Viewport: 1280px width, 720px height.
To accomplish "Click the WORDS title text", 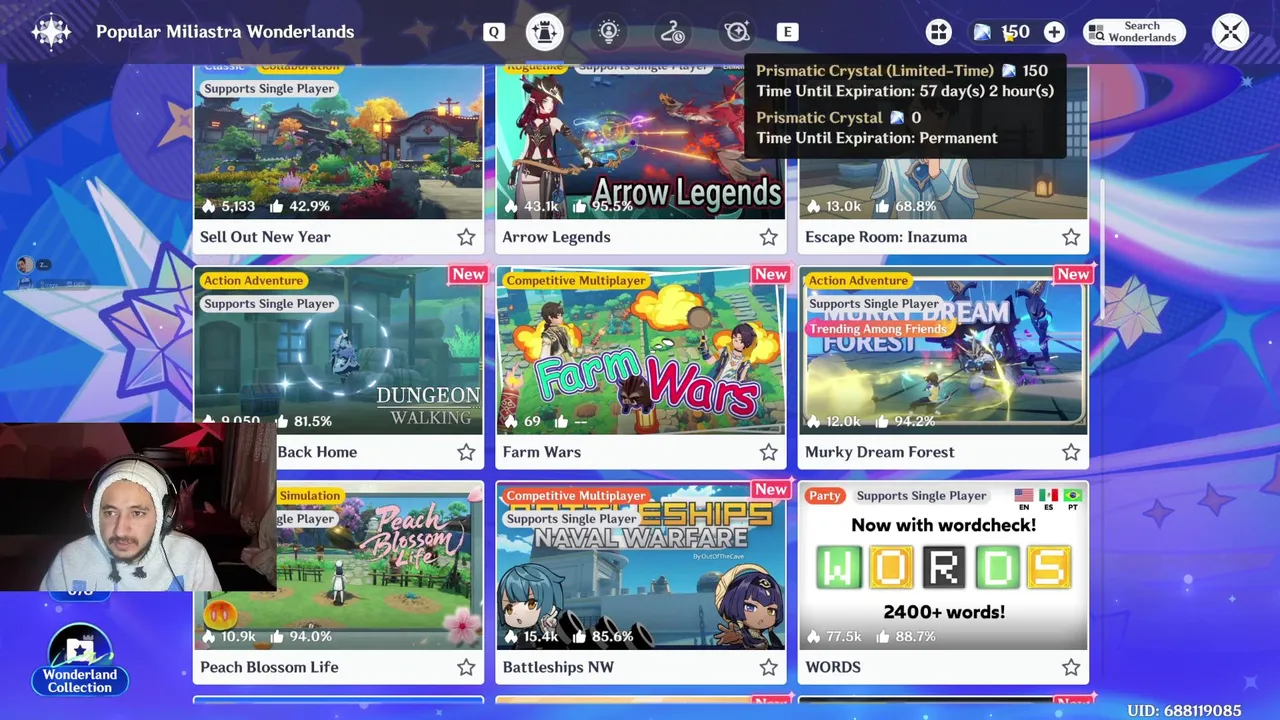I will (x=832, y=667).
